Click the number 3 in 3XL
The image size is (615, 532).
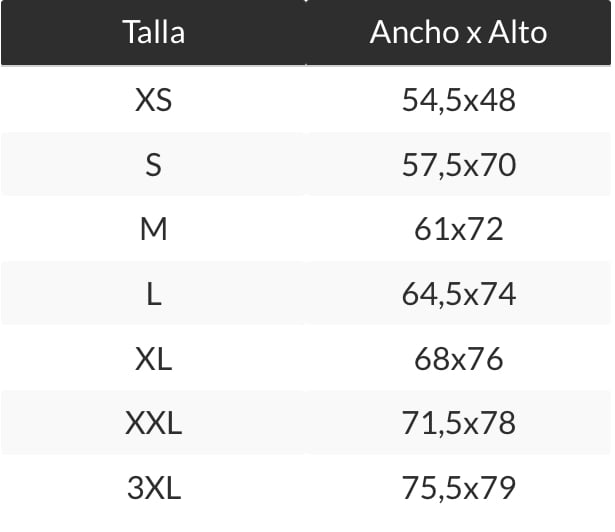(x=136, y=488)
